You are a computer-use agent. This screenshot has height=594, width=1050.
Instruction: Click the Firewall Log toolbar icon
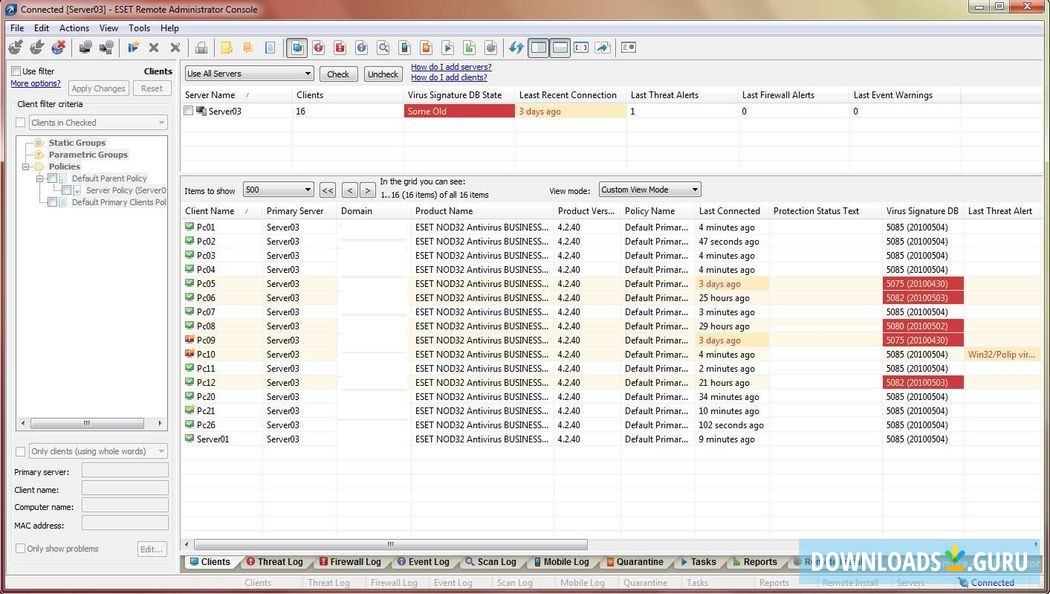coord(340,47)
